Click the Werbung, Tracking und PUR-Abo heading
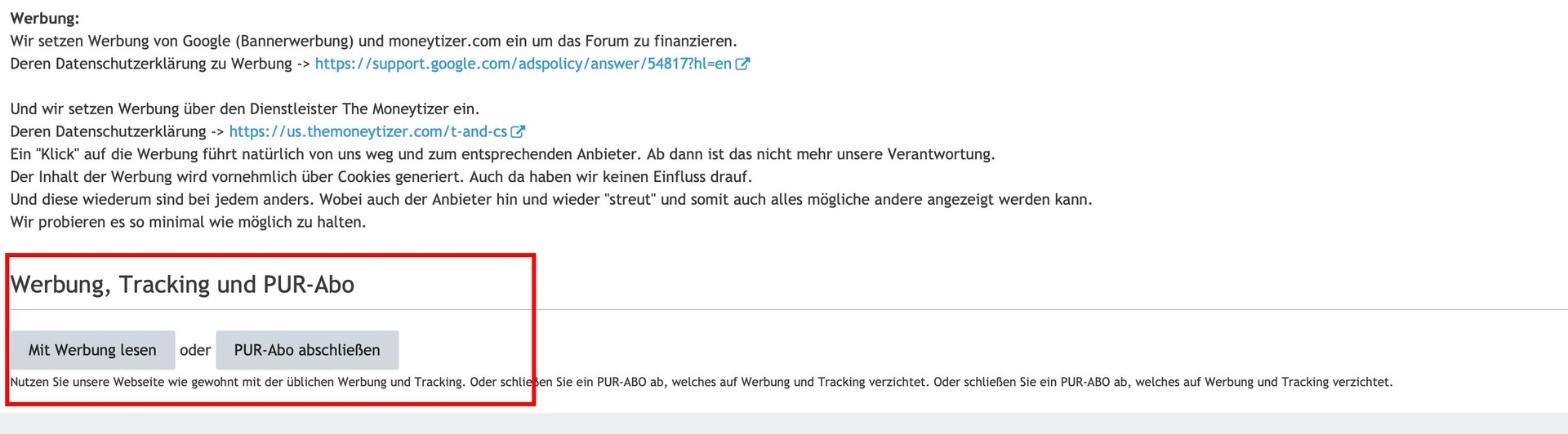 [182, 285]
